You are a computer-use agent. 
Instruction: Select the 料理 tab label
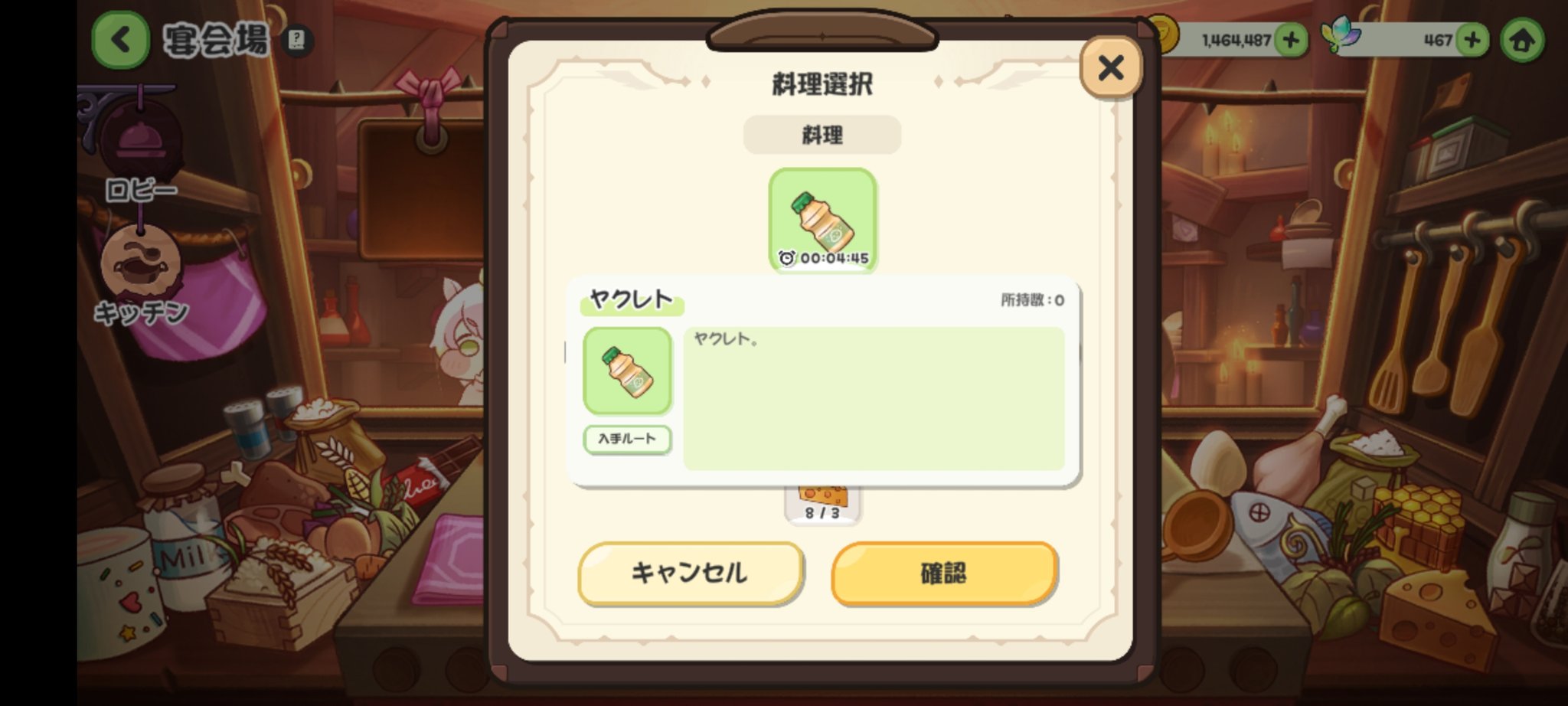coord(822,135)
